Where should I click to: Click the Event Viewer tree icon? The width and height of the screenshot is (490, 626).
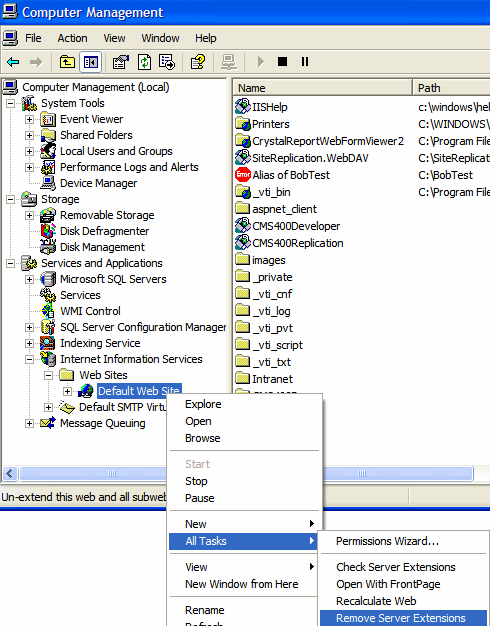48,119
